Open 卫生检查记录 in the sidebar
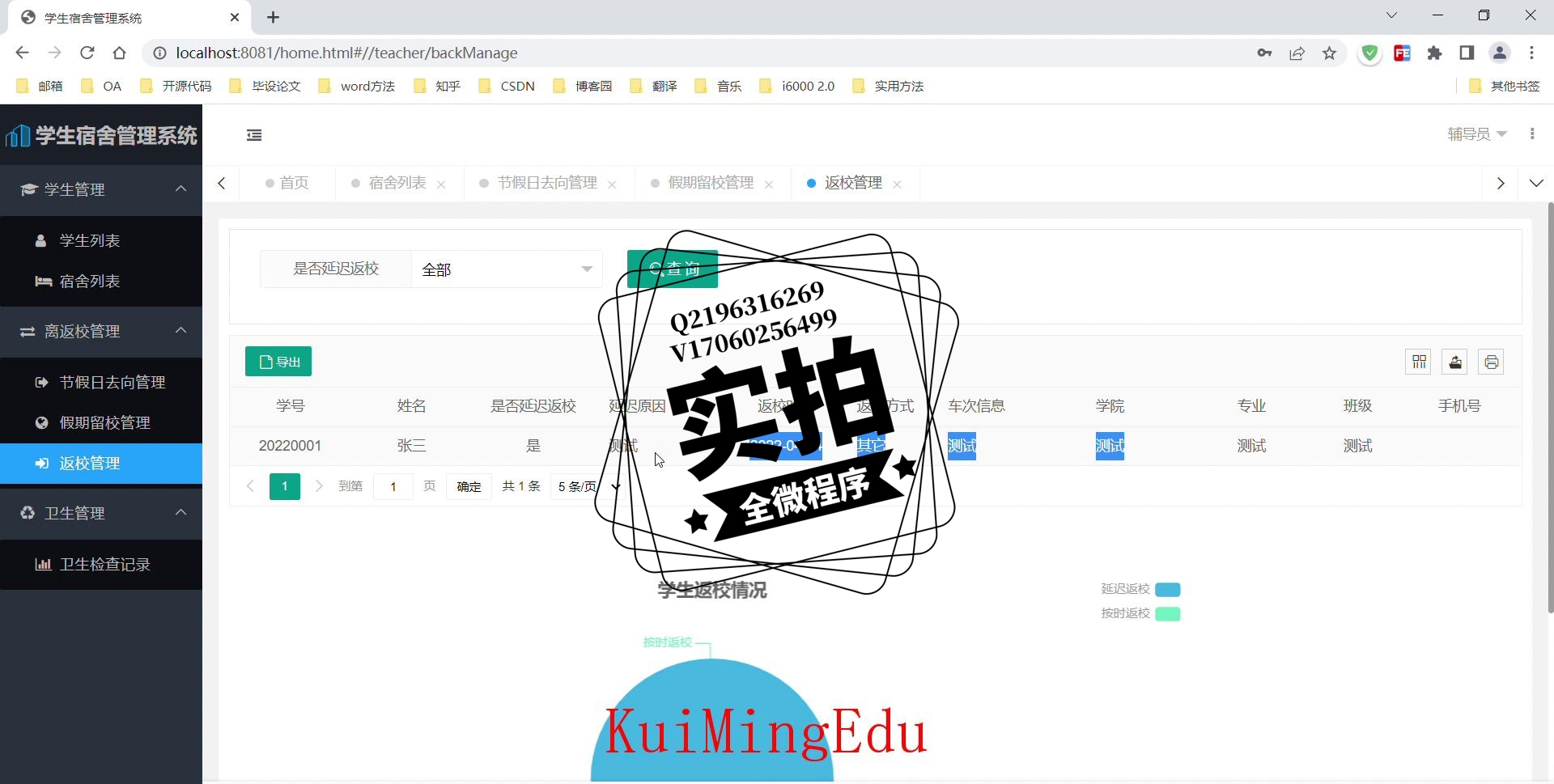Screen dimensions: 1554x784 tap(101, 564)
